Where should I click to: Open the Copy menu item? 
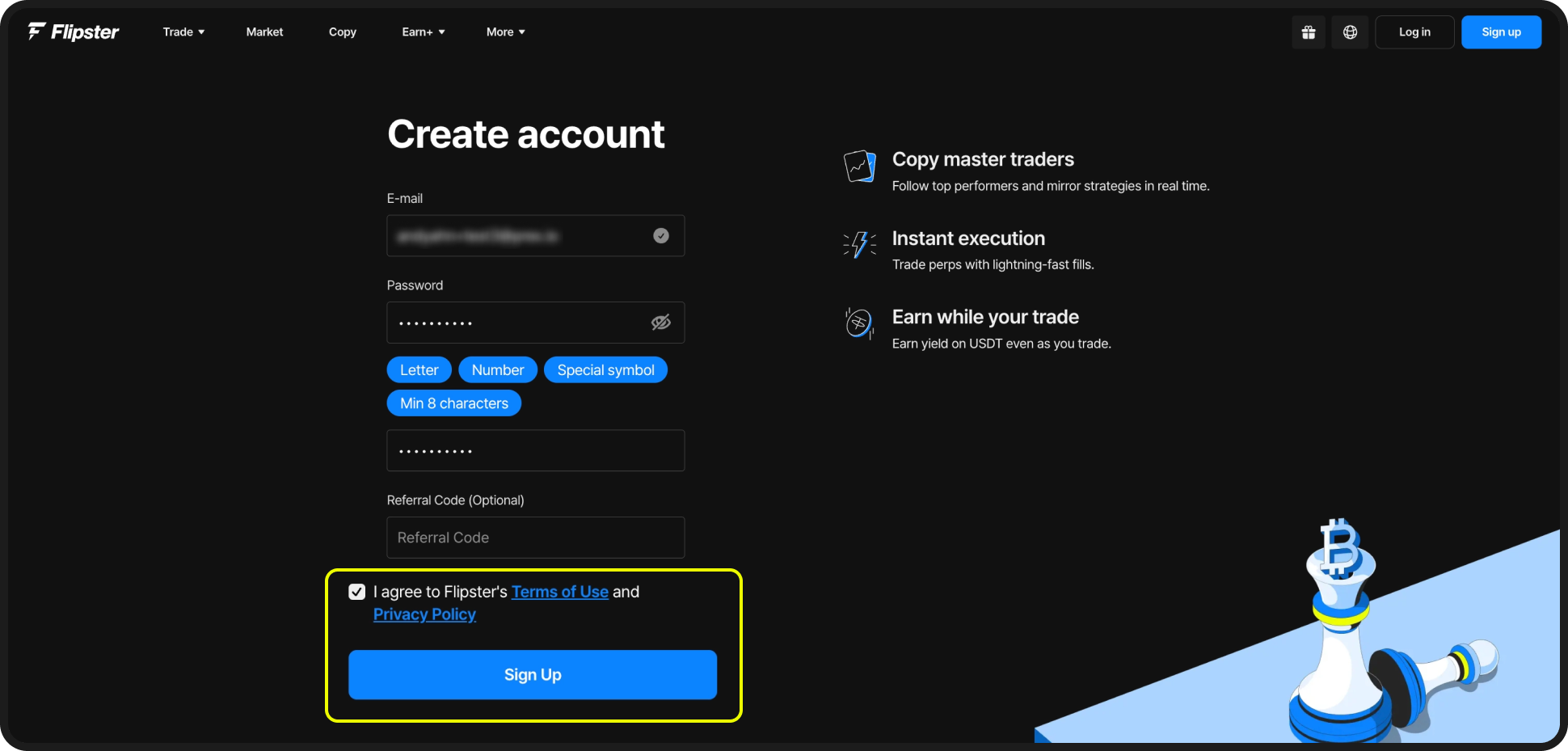tap(343, 32)
